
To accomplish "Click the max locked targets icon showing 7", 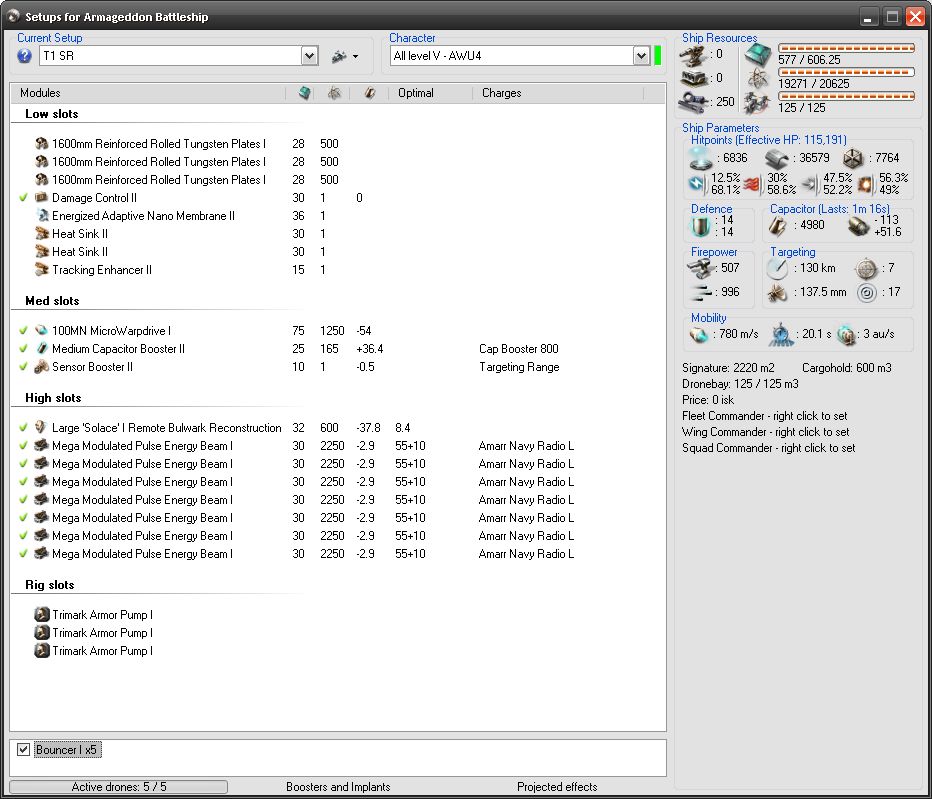I will point(866,269).
